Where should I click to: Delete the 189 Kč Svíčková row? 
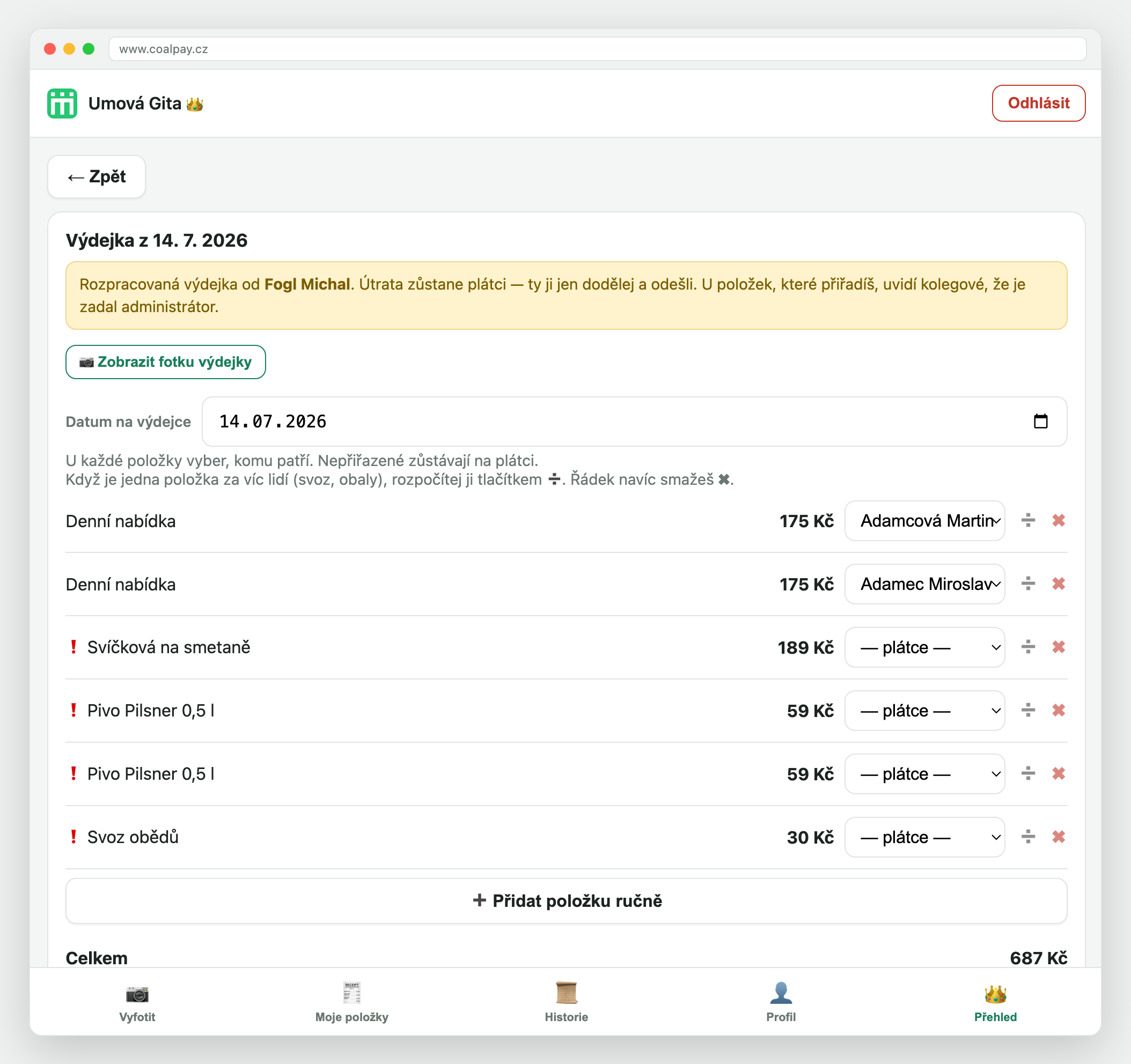pyautogui.click(x=1058, y=647)
